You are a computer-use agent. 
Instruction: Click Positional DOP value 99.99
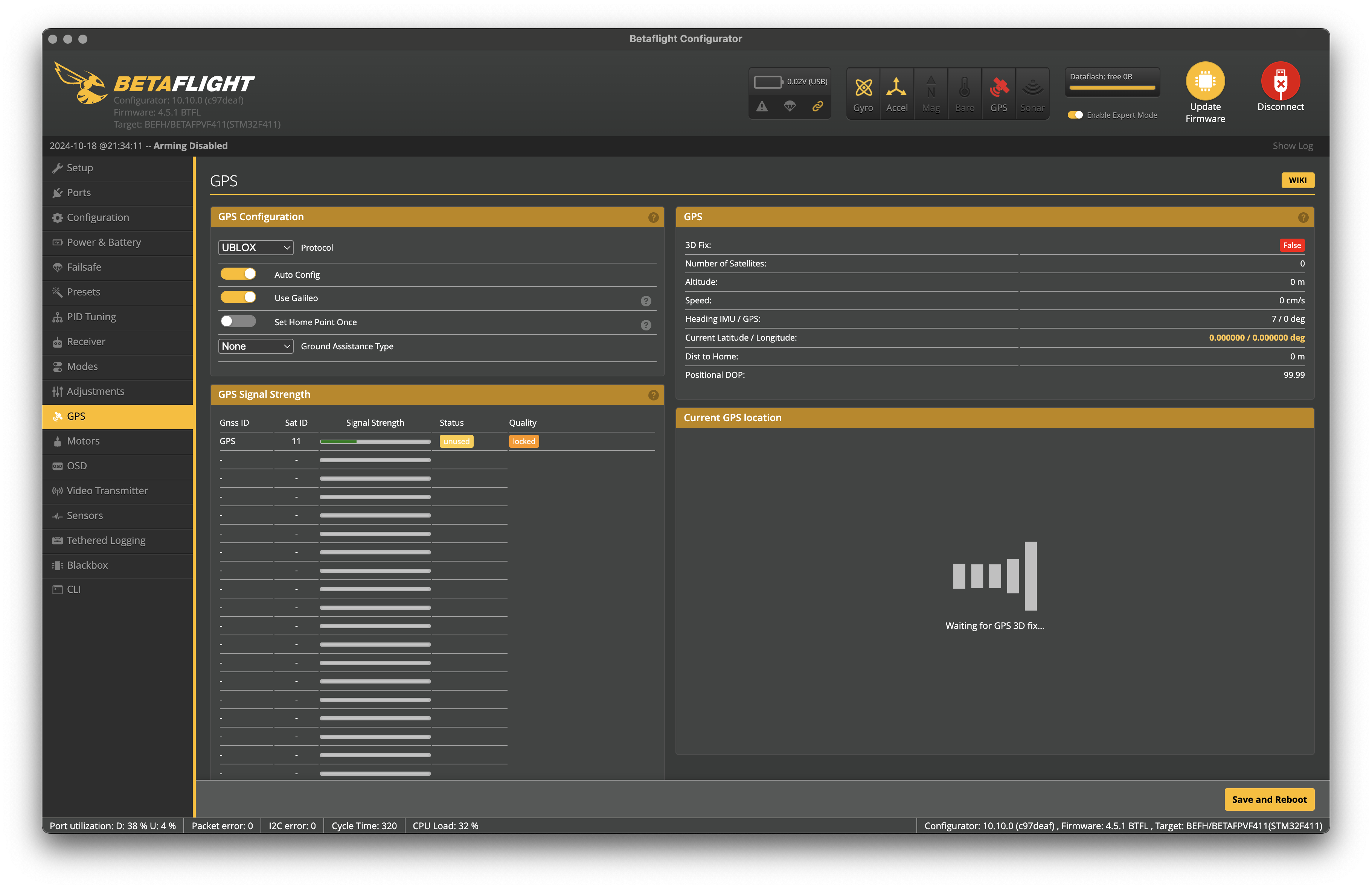(1294, 374)
